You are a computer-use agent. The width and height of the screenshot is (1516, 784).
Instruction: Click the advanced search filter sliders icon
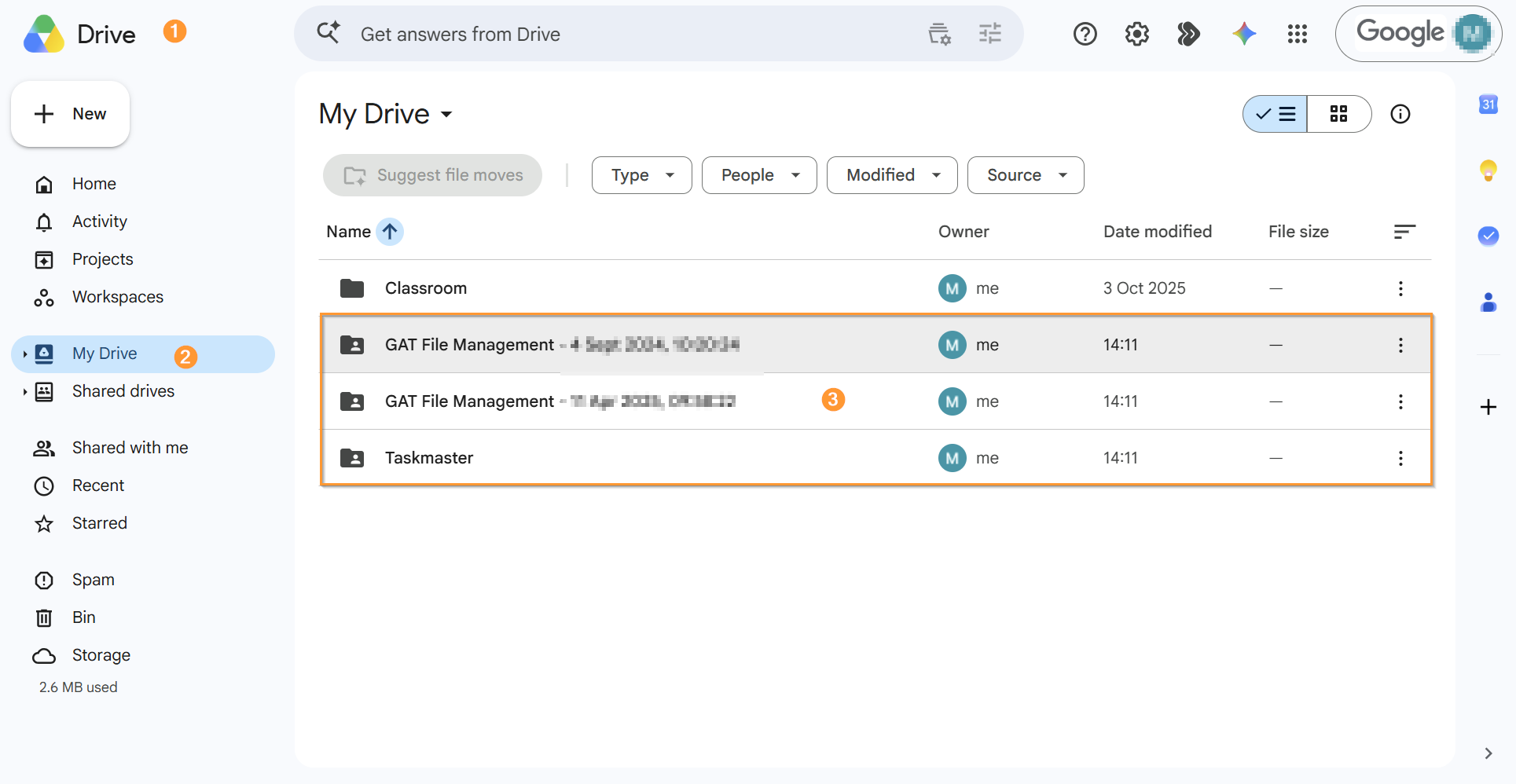coord(990,34)
